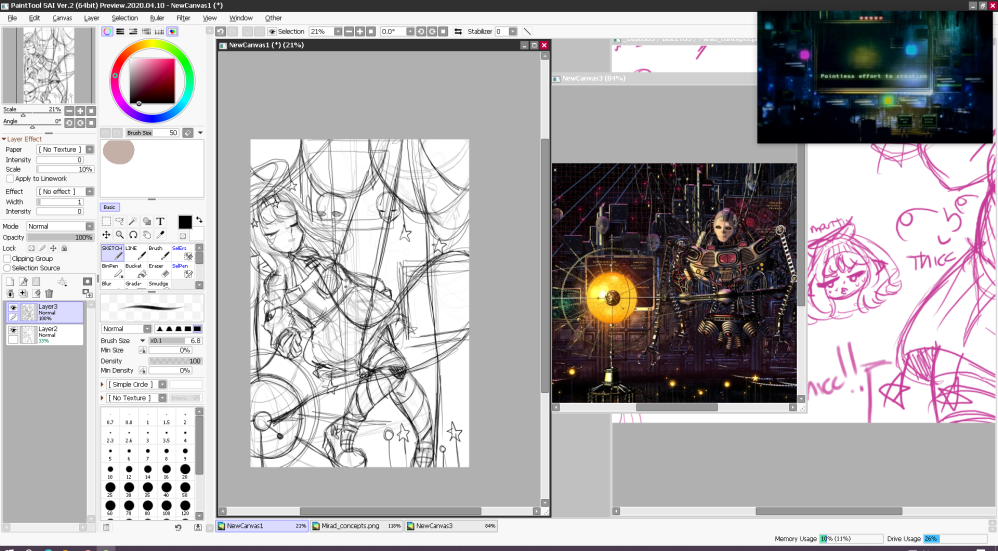Click the black foreground color swatch

point(185,222)
